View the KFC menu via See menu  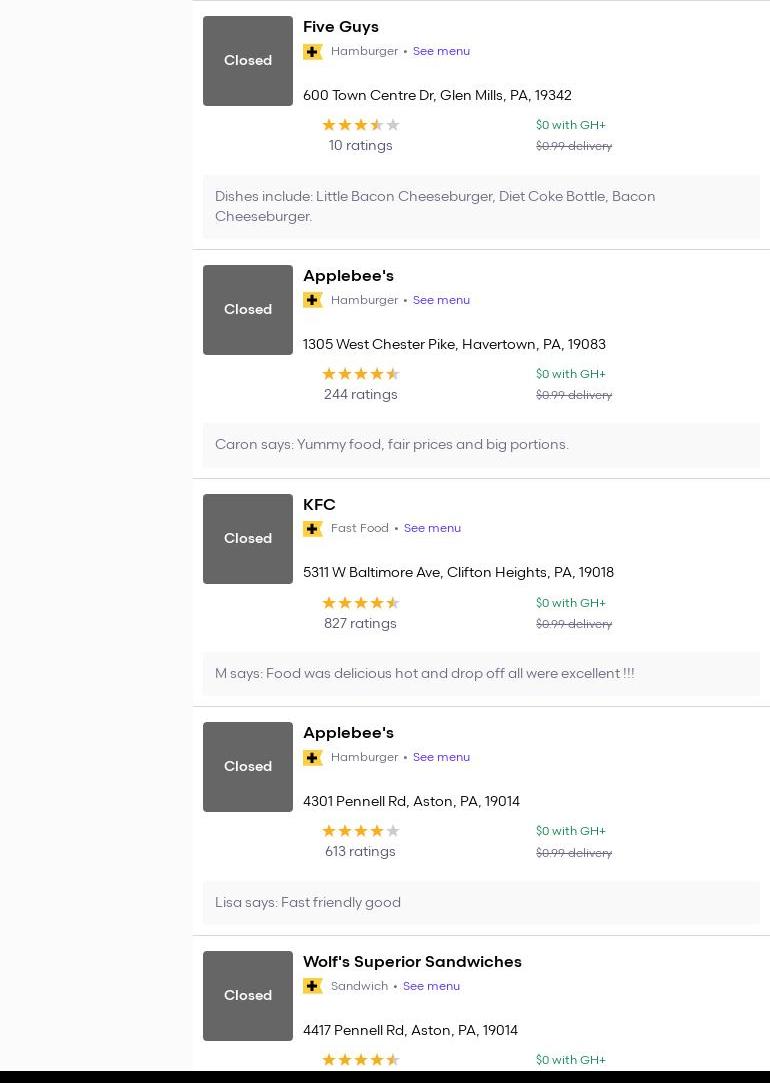coord(432,528)
